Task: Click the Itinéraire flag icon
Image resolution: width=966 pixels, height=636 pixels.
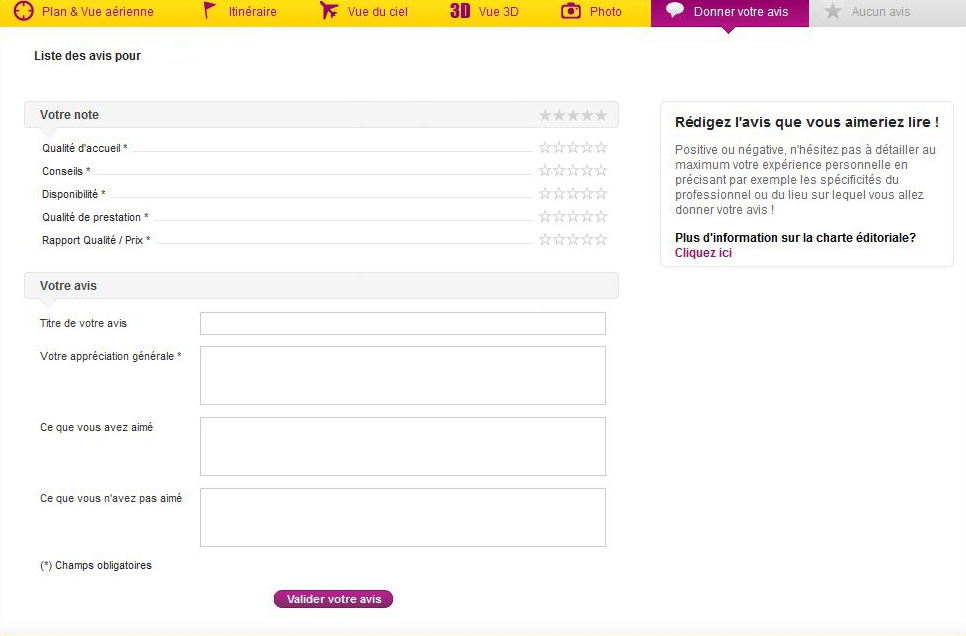Action: pyautogui.click(x=209, y=12)
